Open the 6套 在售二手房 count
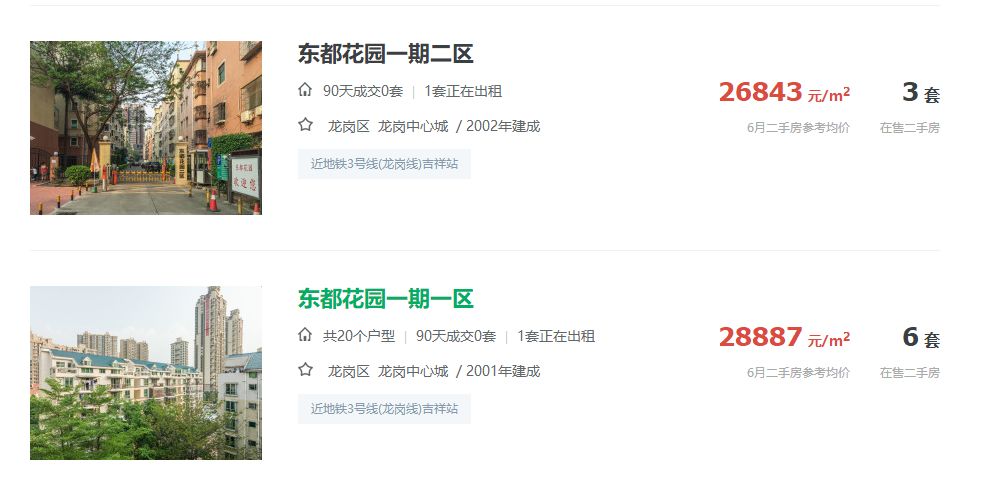Image resolution: width=985 pixels, height=490 pixels. (921, 338)
